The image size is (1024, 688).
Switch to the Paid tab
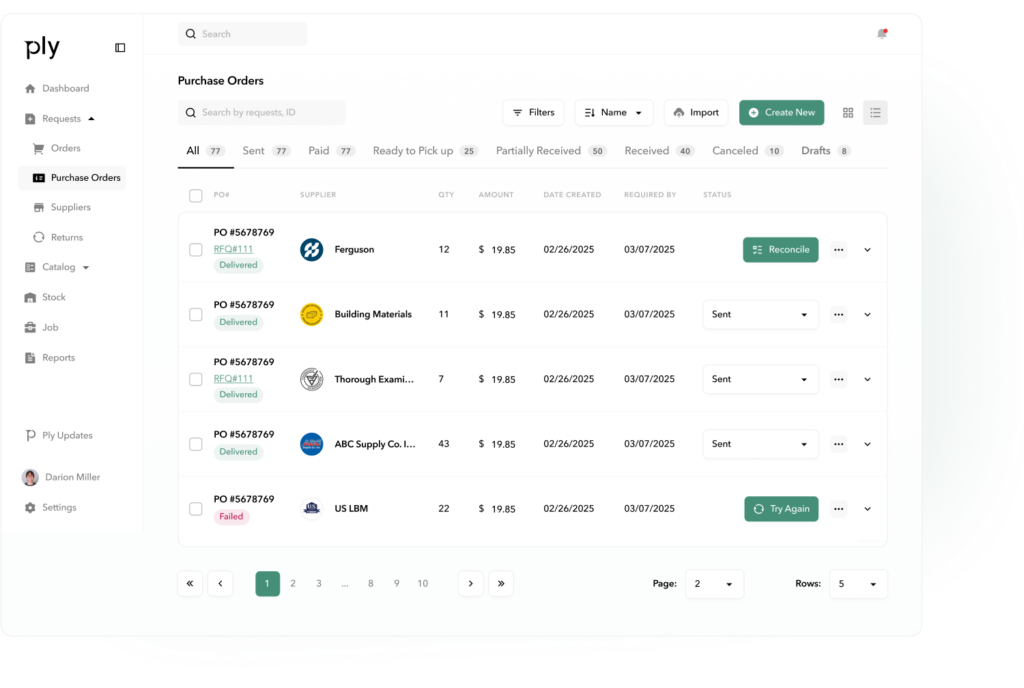pyautogui.click(x=331, y=151)
